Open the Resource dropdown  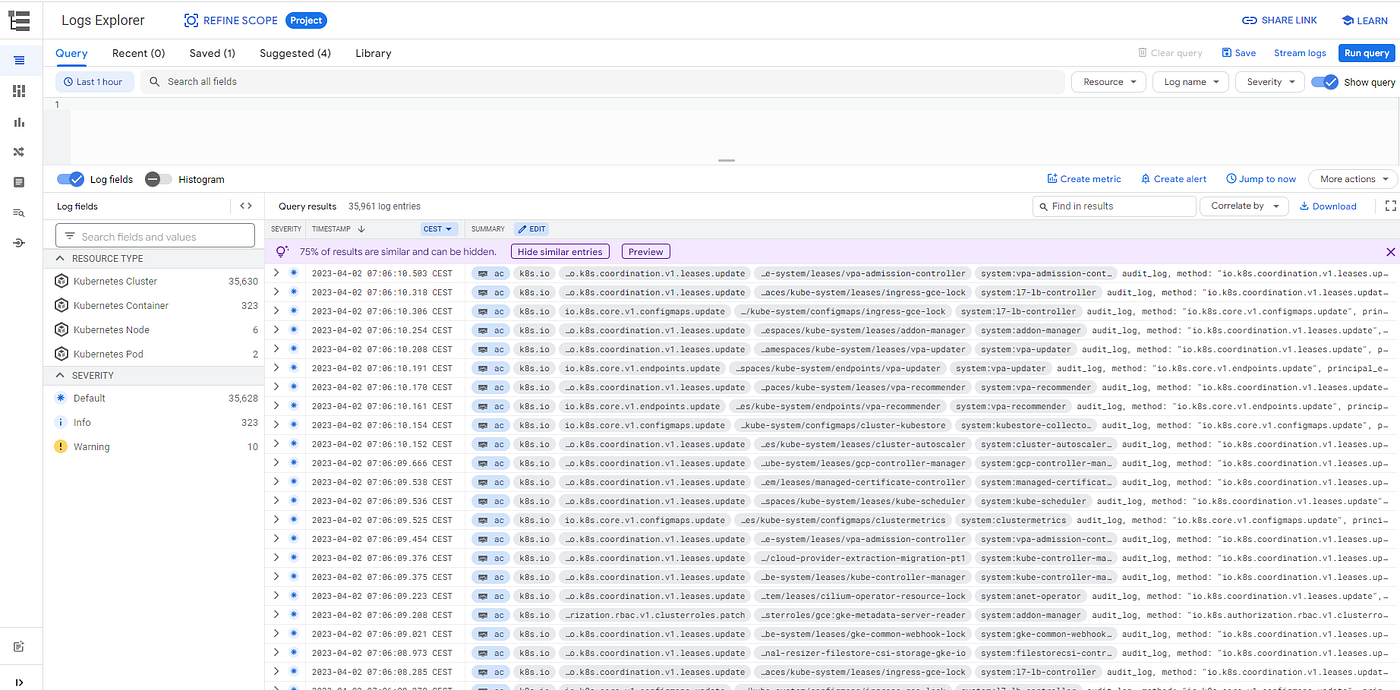(1108, 82)
